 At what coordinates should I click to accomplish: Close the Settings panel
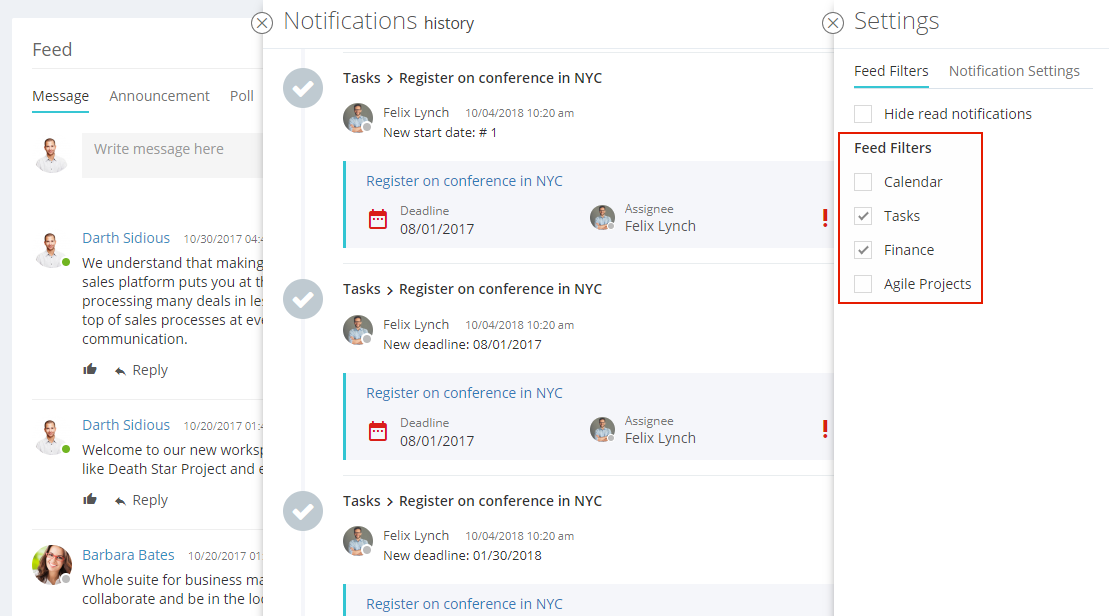(833, 23)
